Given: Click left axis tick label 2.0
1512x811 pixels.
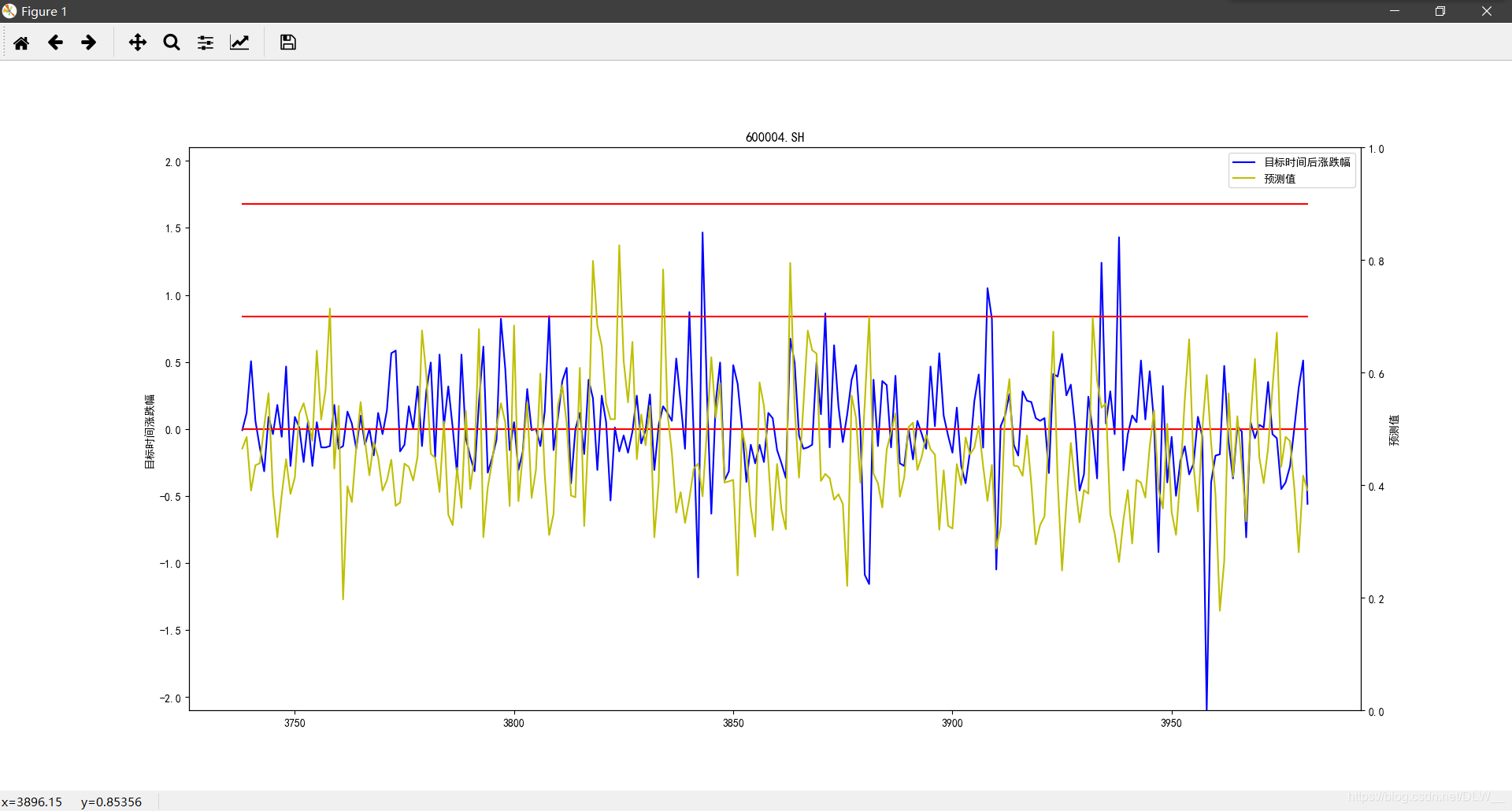Looking at the screenshot, I should click(x=172, y=162).
